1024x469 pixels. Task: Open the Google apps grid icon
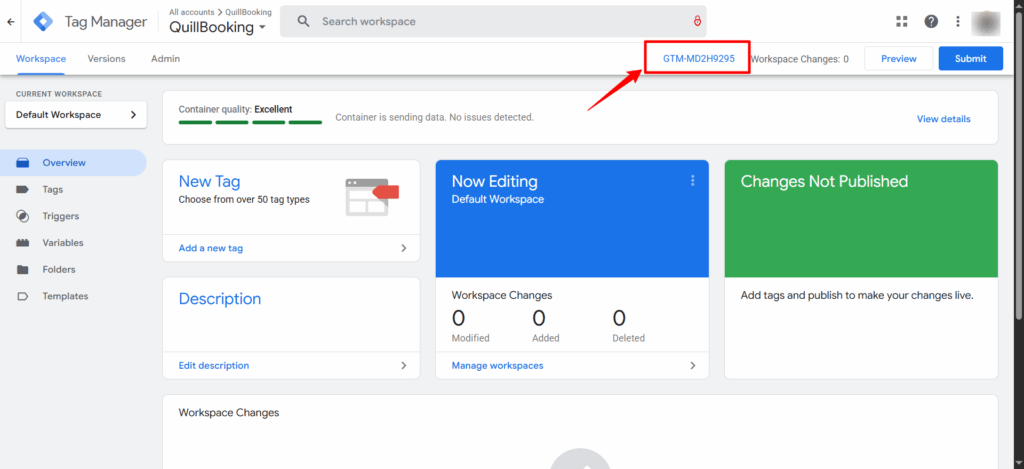pyautogui.click(x=901, y=21)
